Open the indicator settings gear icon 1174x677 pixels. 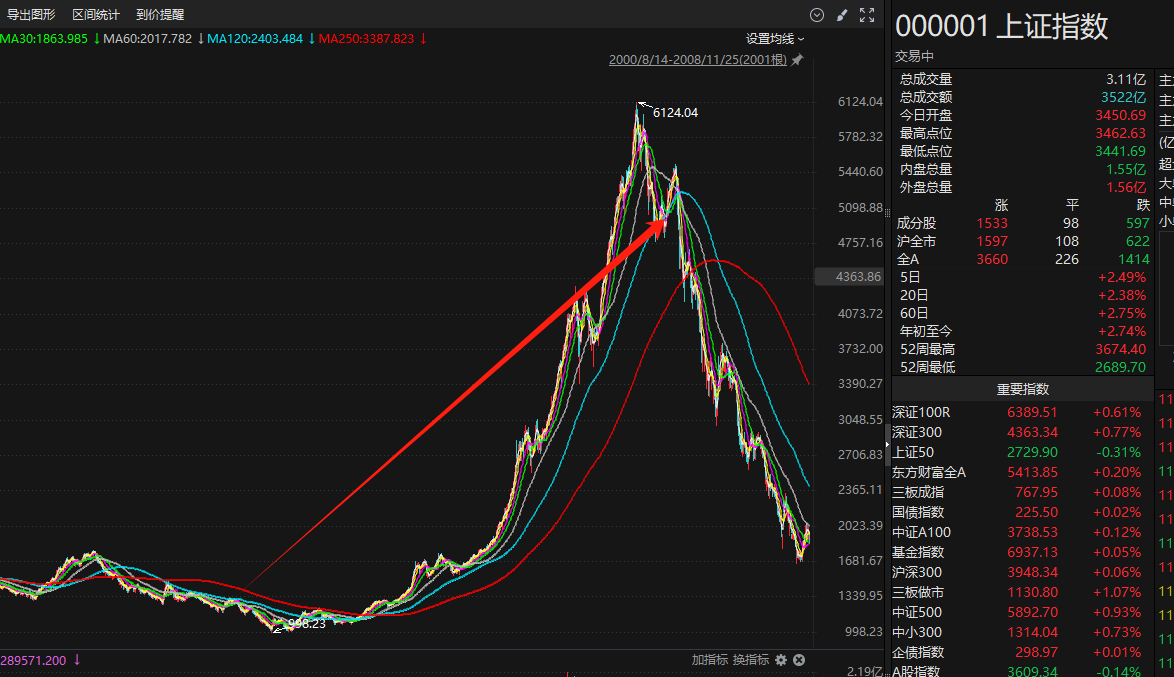[x=781, y=660]
